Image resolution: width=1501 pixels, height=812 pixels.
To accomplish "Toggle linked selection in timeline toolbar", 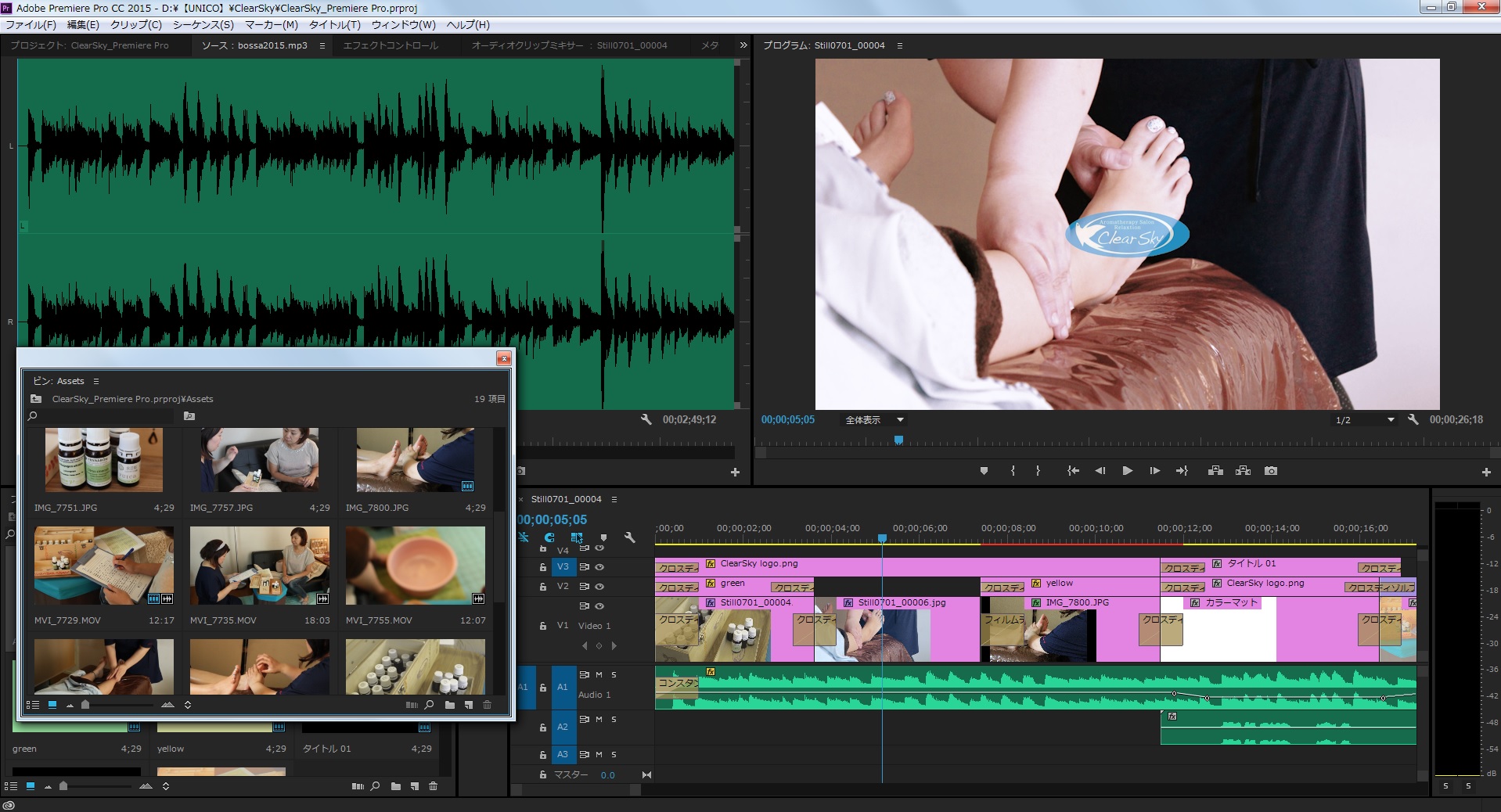I will pos(577,537).
